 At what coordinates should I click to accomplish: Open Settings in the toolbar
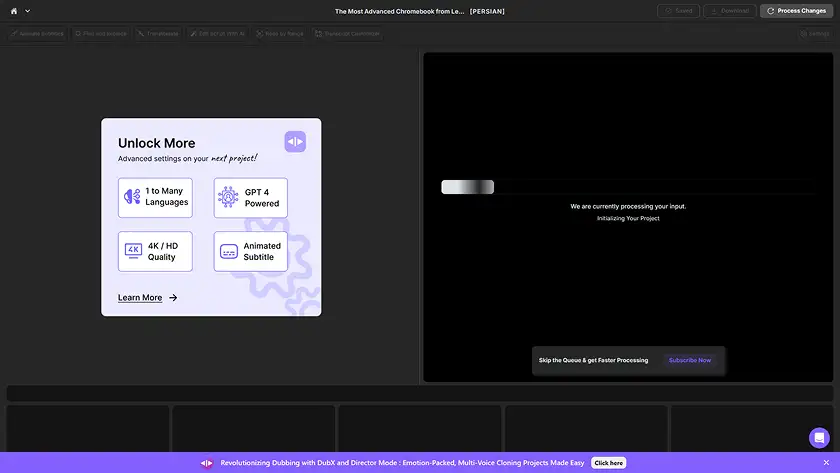click(x=814, y=34)
